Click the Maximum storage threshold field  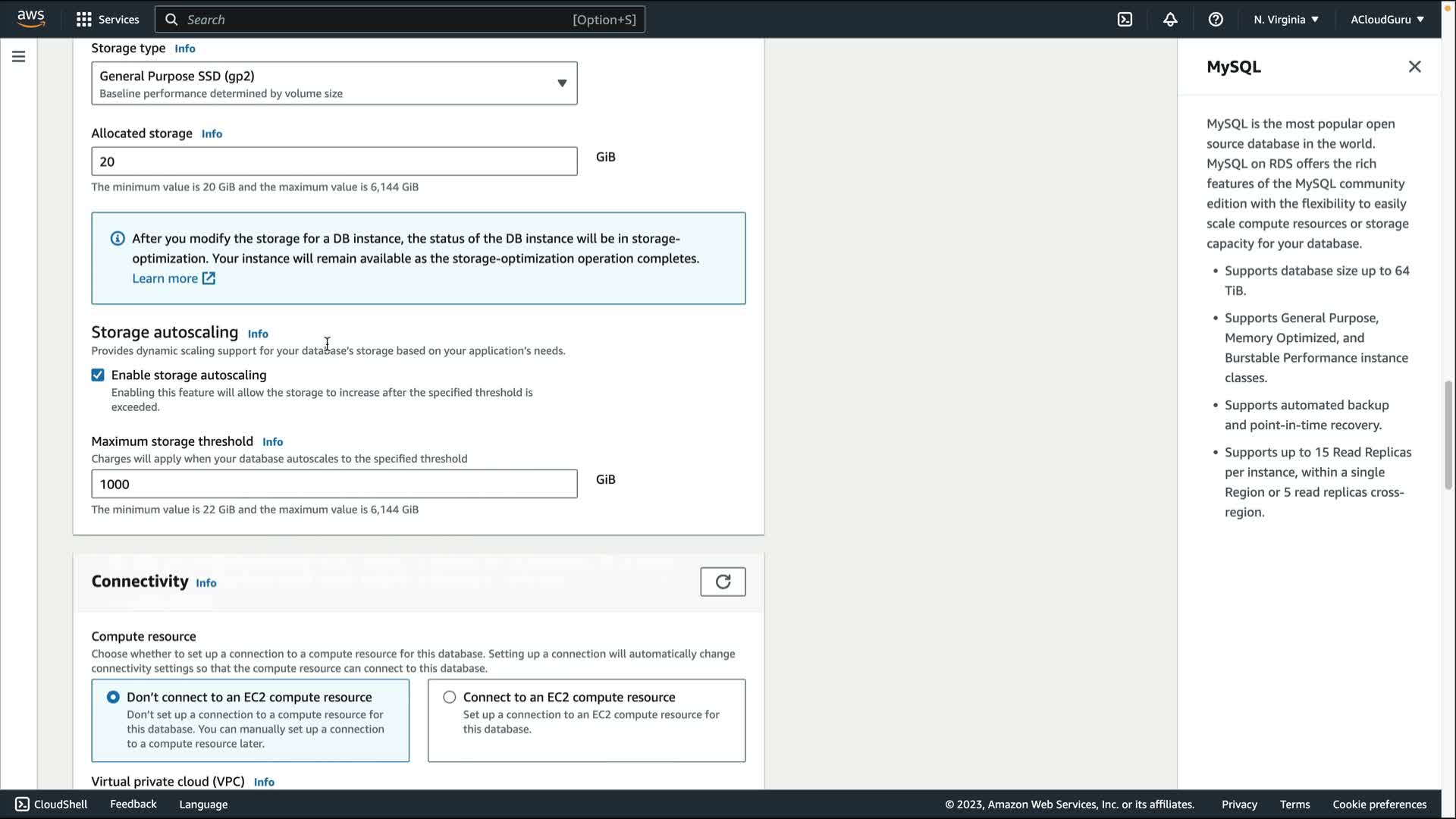coord(334,484)
